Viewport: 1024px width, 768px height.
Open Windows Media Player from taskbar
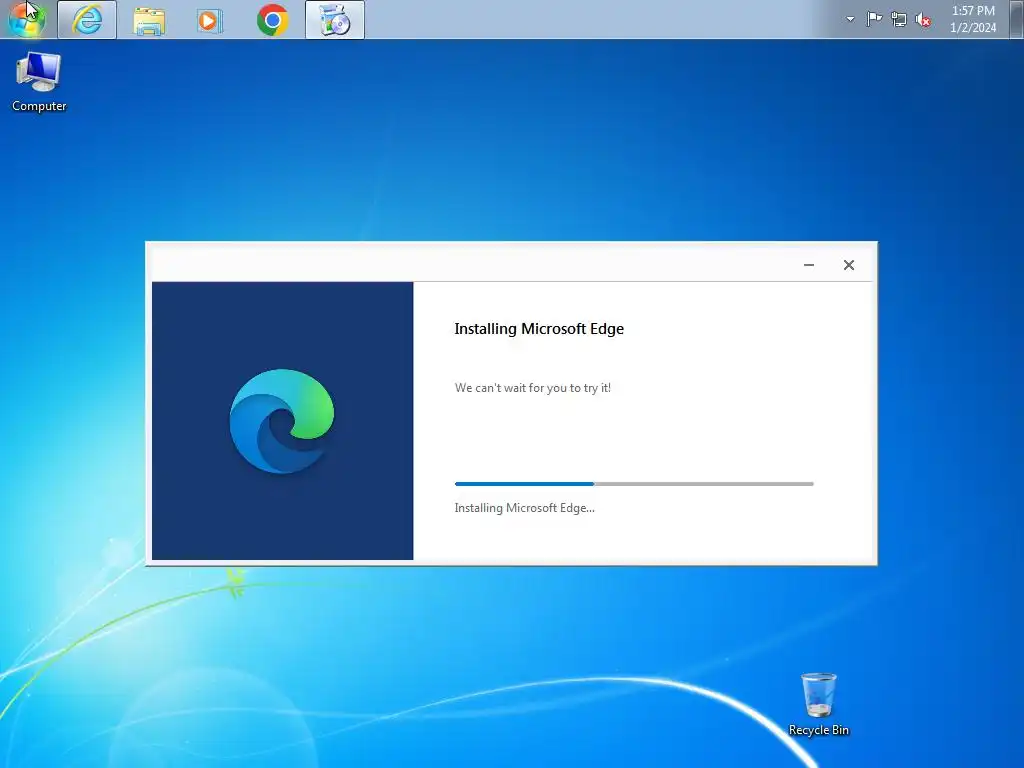[x=210, y=20]
